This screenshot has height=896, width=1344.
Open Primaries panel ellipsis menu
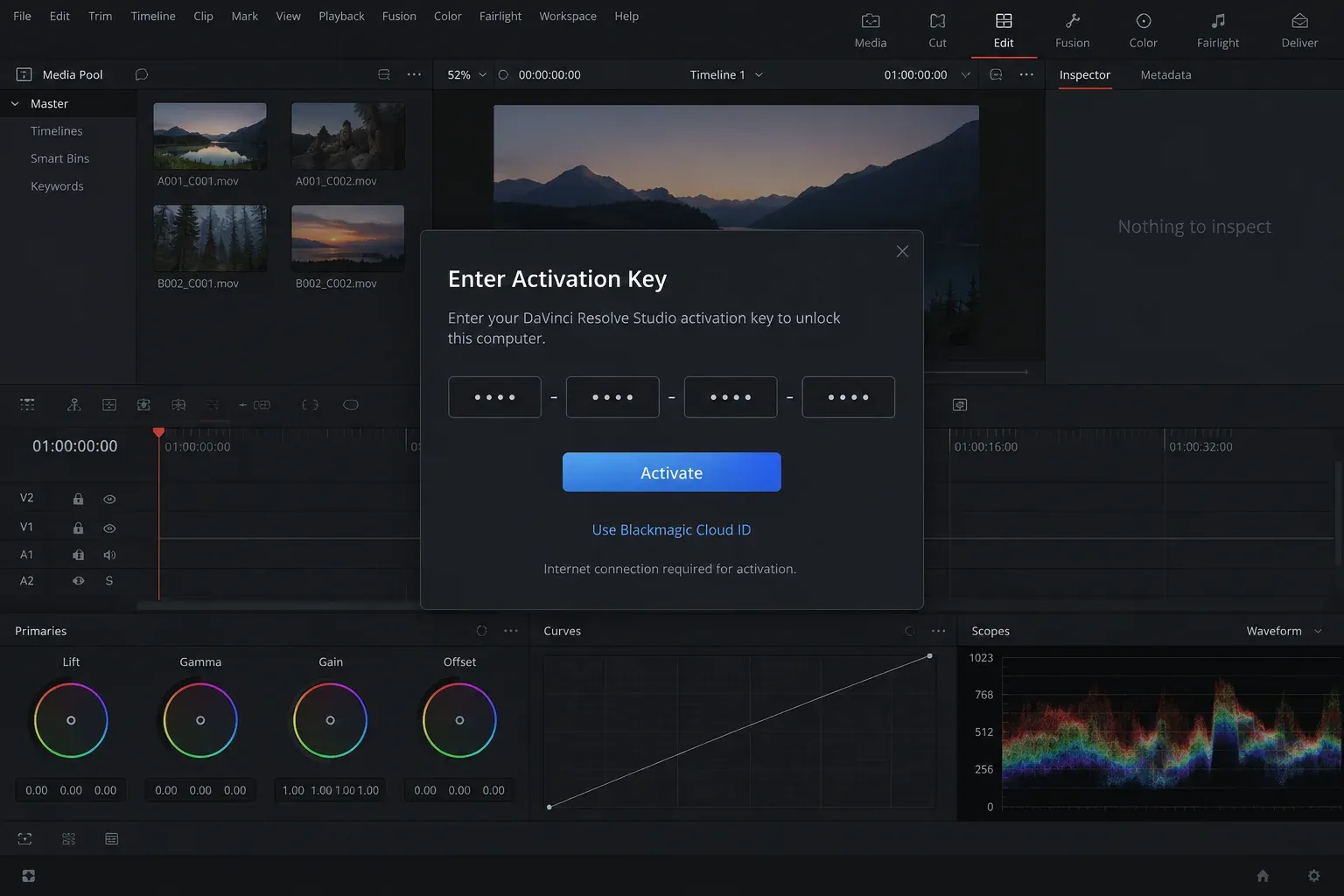[511, 631]
